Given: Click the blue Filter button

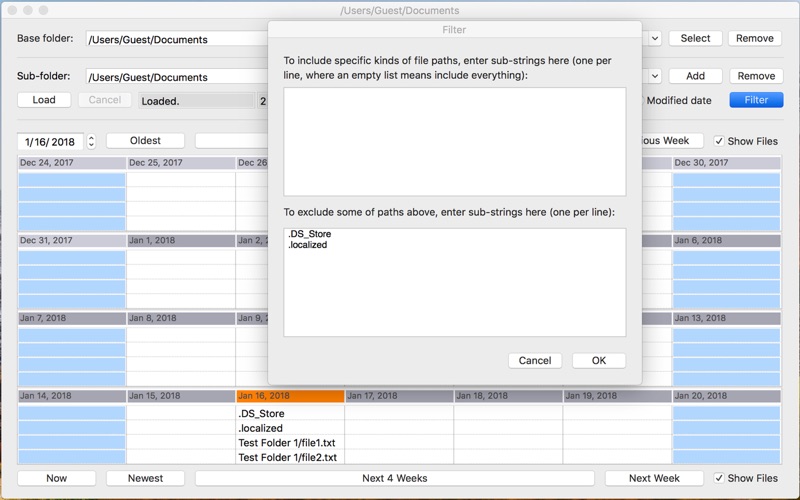Looking at the screenshot, I should [x=756, y=100].
